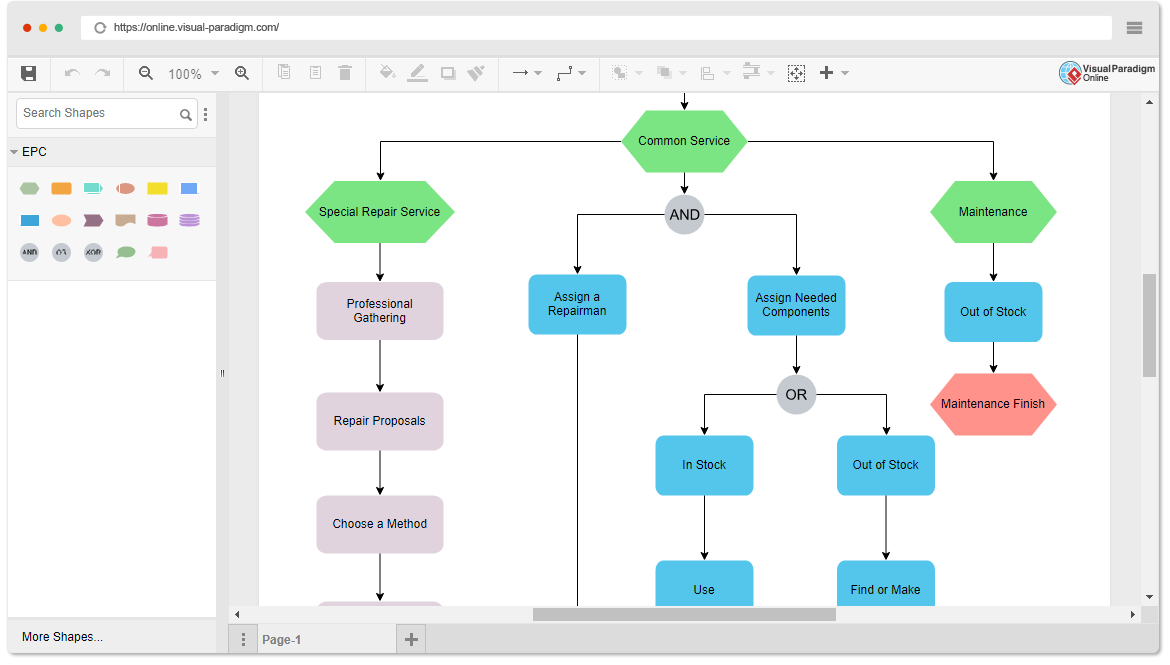1170x665 pixels.
Task: Click the fit-to-window icon
Action: 796,72
